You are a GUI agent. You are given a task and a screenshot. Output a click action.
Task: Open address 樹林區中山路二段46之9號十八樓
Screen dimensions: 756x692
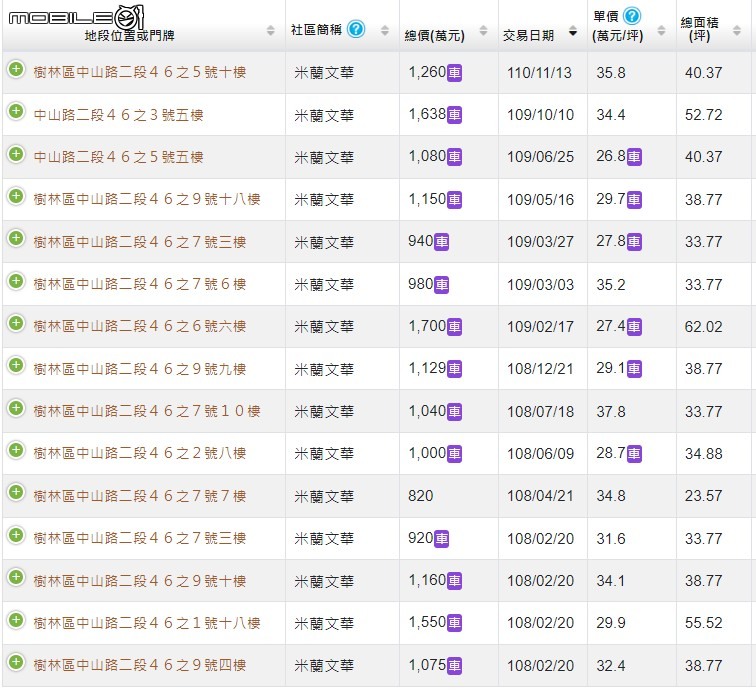(147, 199)
